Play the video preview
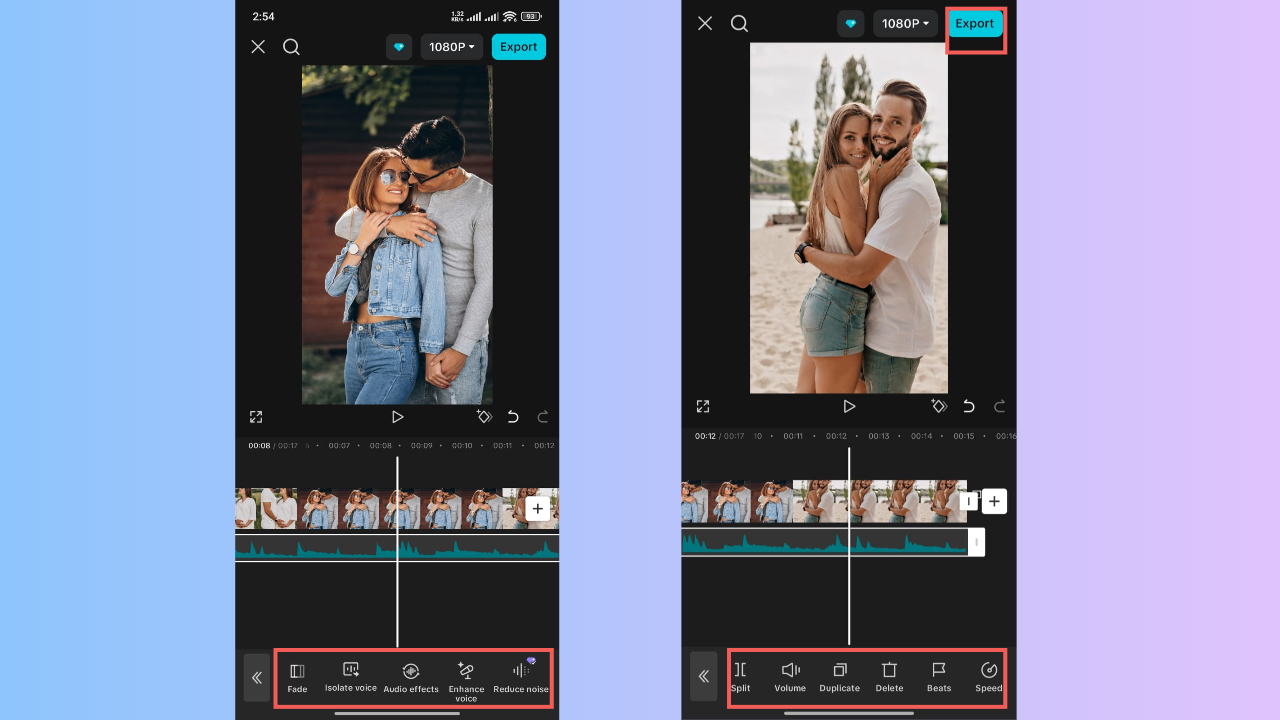The width and height of the screenshot is (1280, 720). (x=397, y=417)
